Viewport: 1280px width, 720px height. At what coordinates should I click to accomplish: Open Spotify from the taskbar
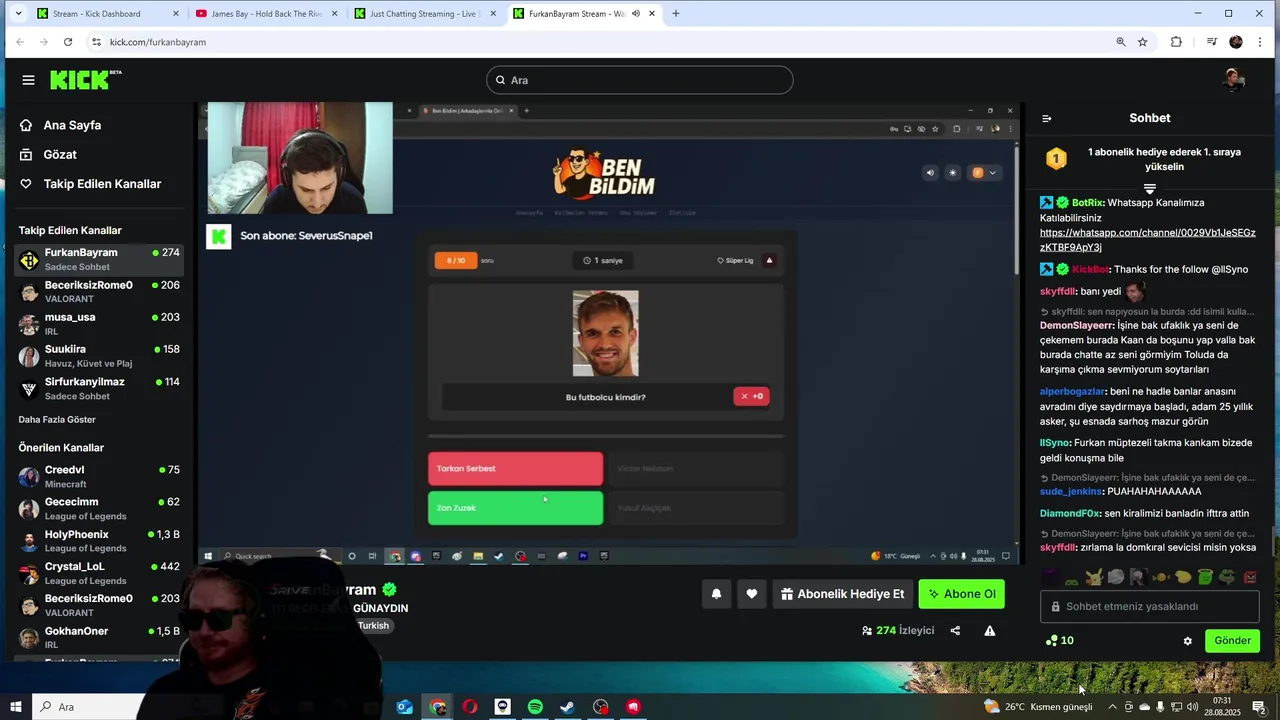pos(535,707)
